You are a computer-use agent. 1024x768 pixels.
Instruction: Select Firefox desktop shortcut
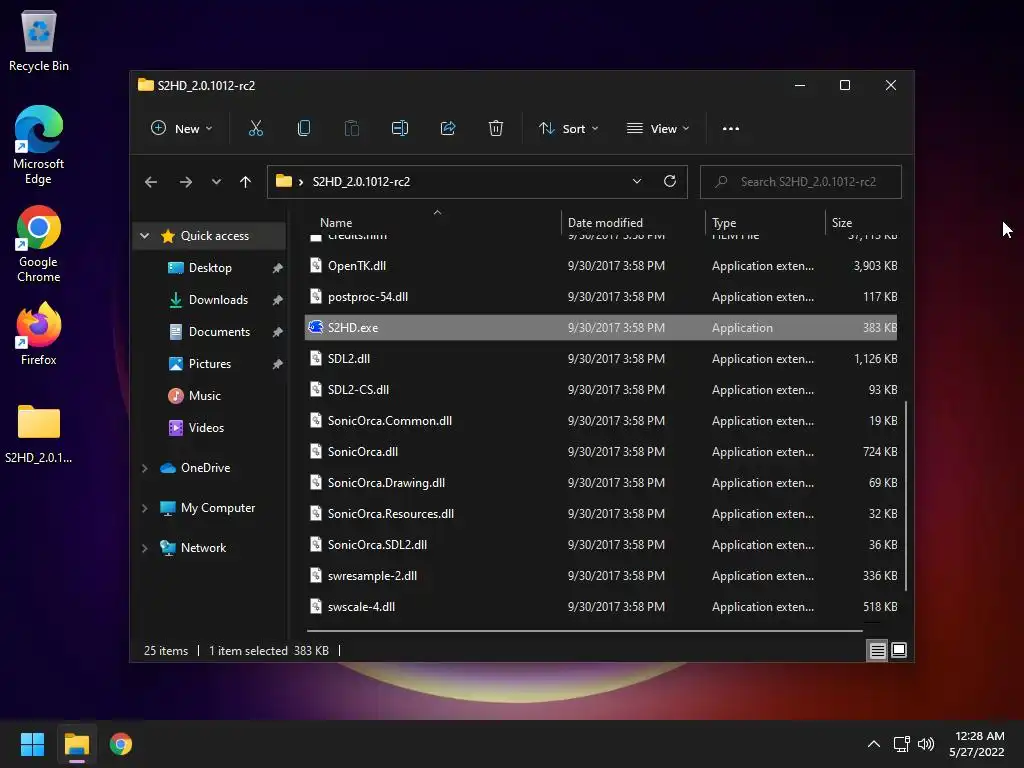pos(39,334)
